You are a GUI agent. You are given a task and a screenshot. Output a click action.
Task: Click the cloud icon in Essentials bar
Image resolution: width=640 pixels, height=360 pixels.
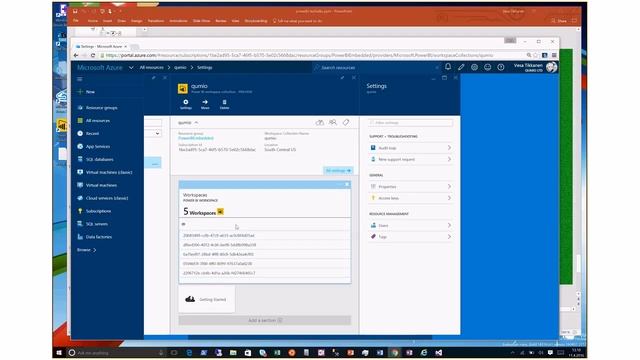320,122
